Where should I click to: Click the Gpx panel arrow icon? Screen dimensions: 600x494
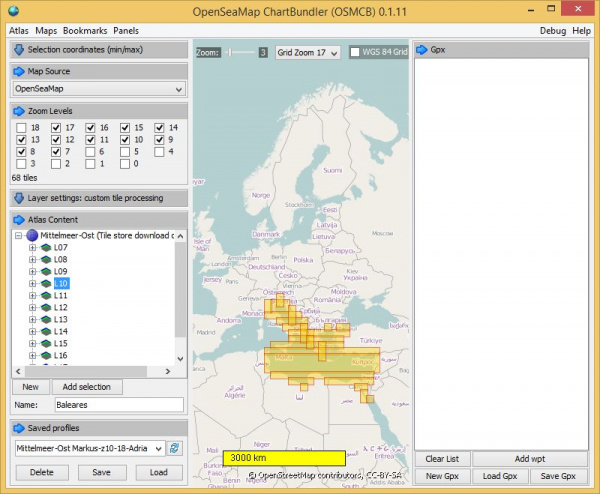point(422,49)
